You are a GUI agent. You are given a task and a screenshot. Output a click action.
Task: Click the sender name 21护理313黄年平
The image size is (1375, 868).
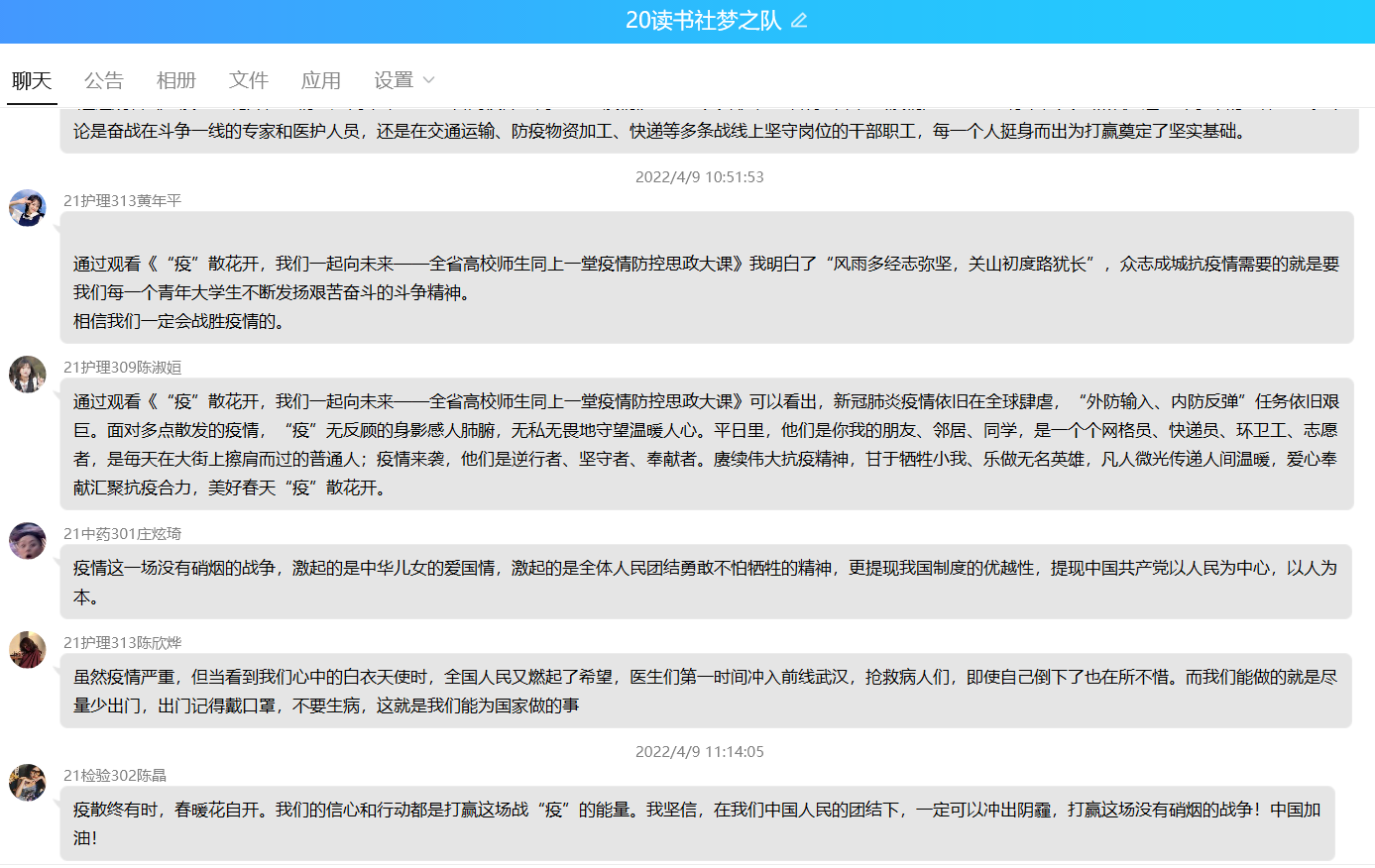point(123,201)
